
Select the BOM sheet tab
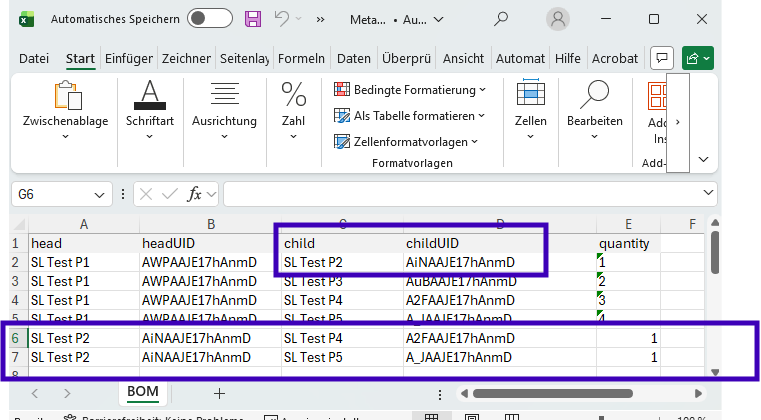[143, 392]
